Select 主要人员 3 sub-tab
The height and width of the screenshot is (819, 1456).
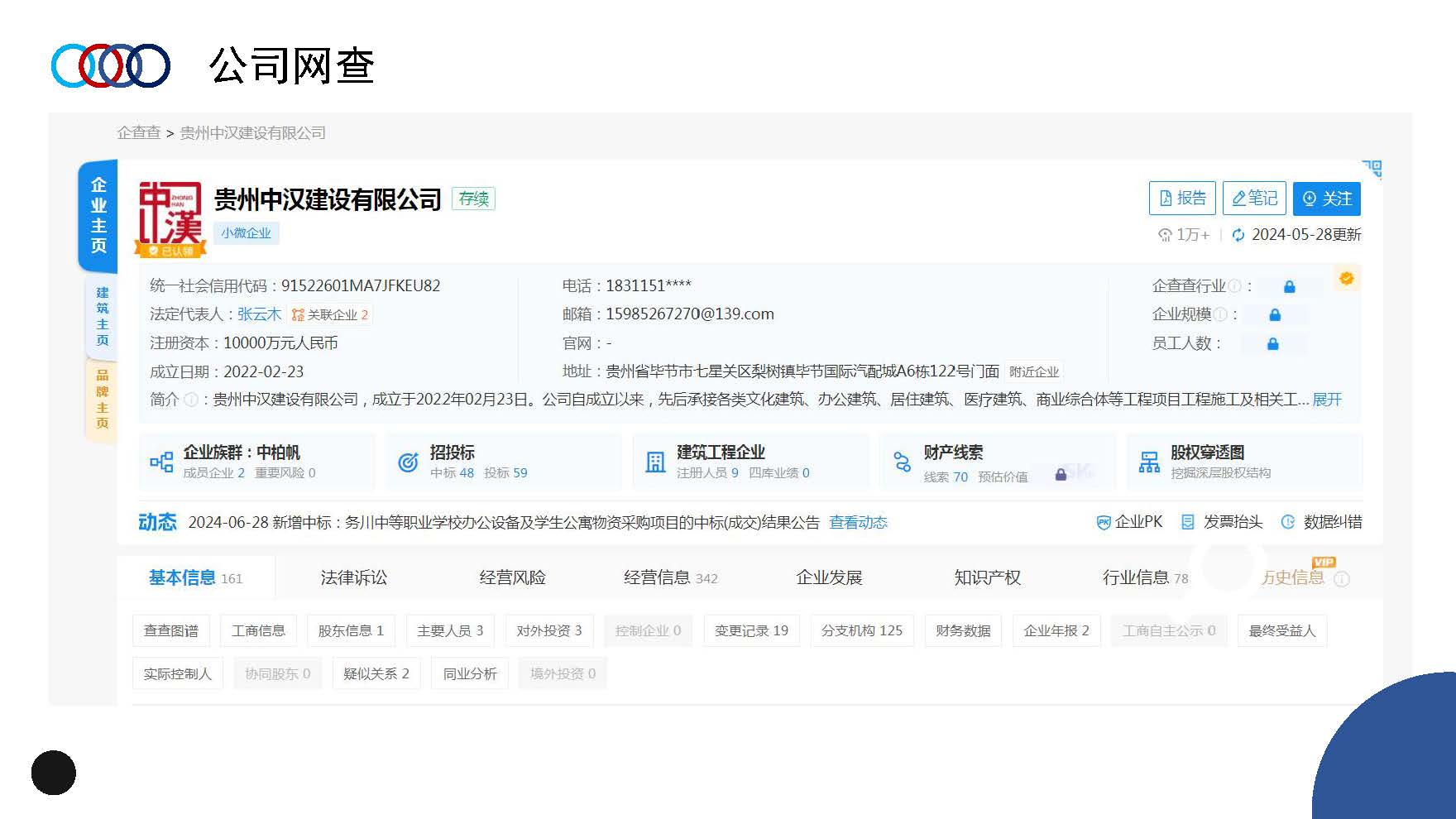pos(450,630)
